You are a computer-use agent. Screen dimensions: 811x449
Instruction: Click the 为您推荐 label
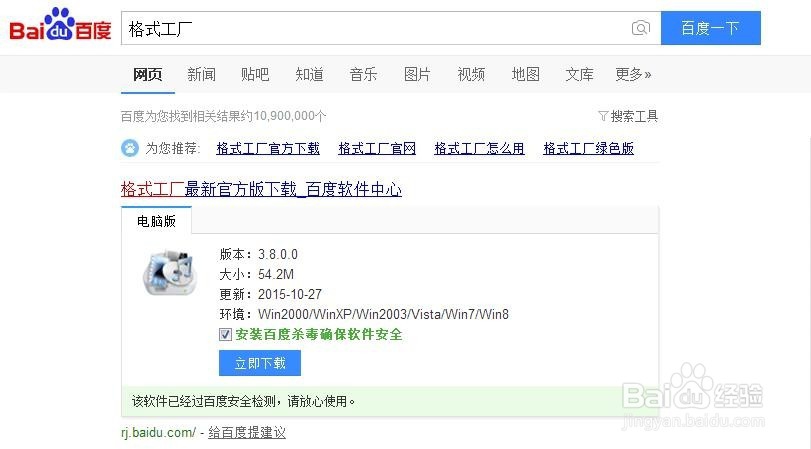click(x=173, y=148)
